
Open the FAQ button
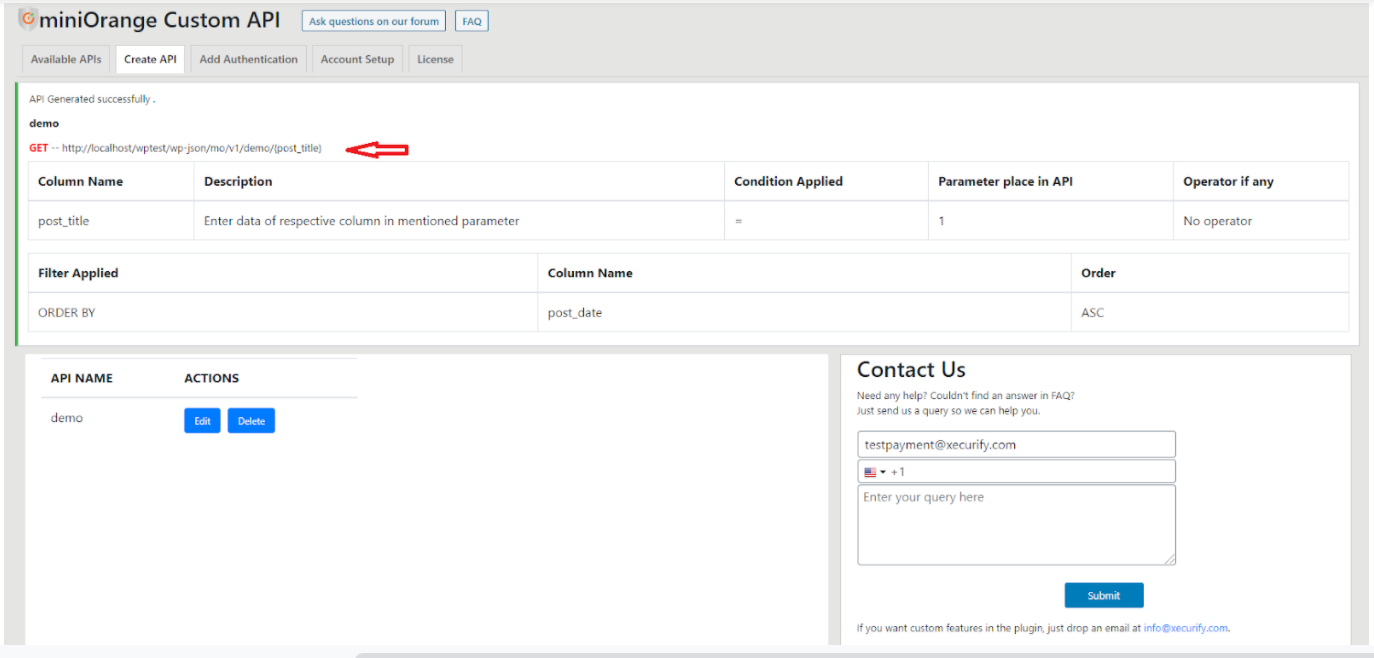click(472, 21)
